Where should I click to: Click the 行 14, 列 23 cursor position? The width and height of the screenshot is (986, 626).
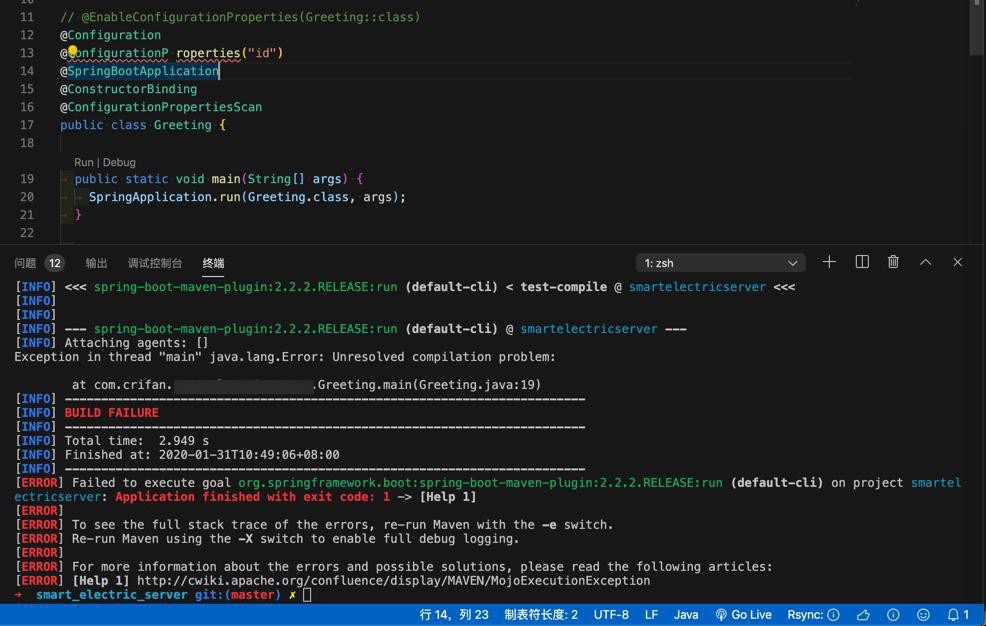point(453,615)
